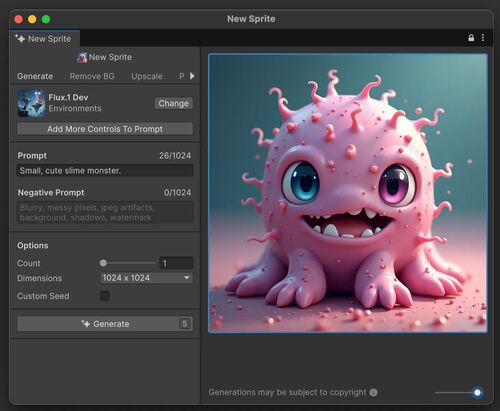The width and height of the screenshot is (500, 411).
Task: Click the Negative Prompt text area
Action: pos(105,212)
